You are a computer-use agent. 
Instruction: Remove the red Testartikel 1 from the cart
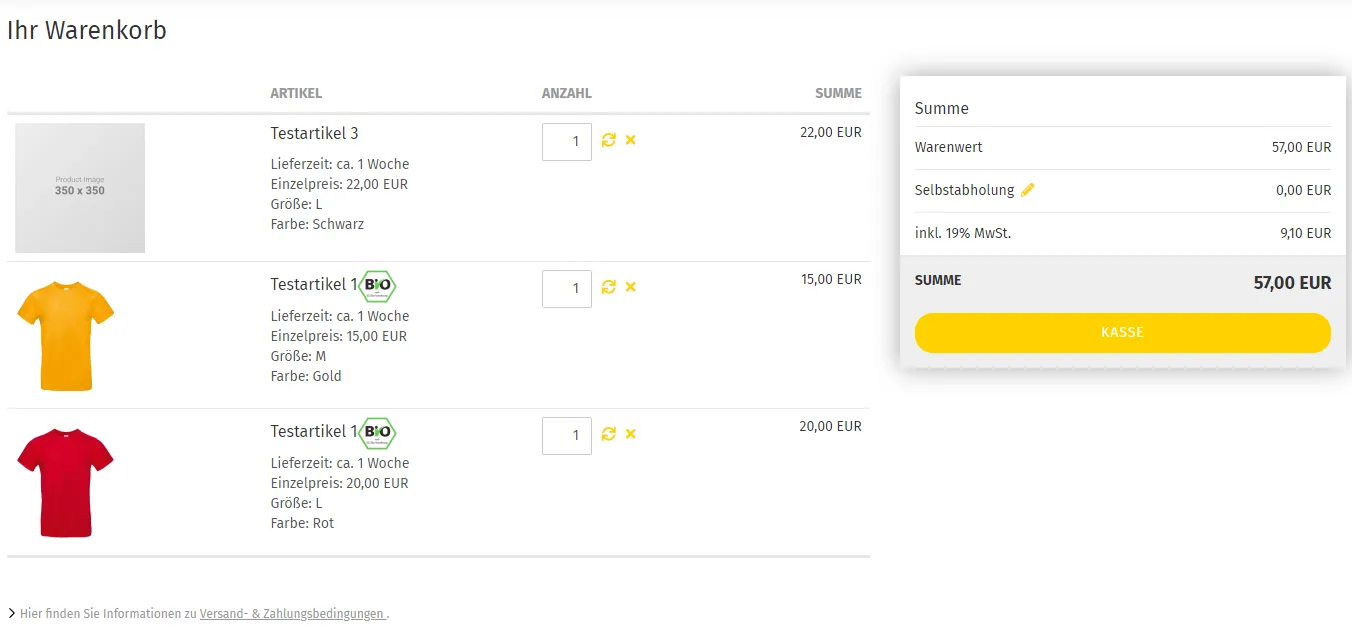coord(631,434)
